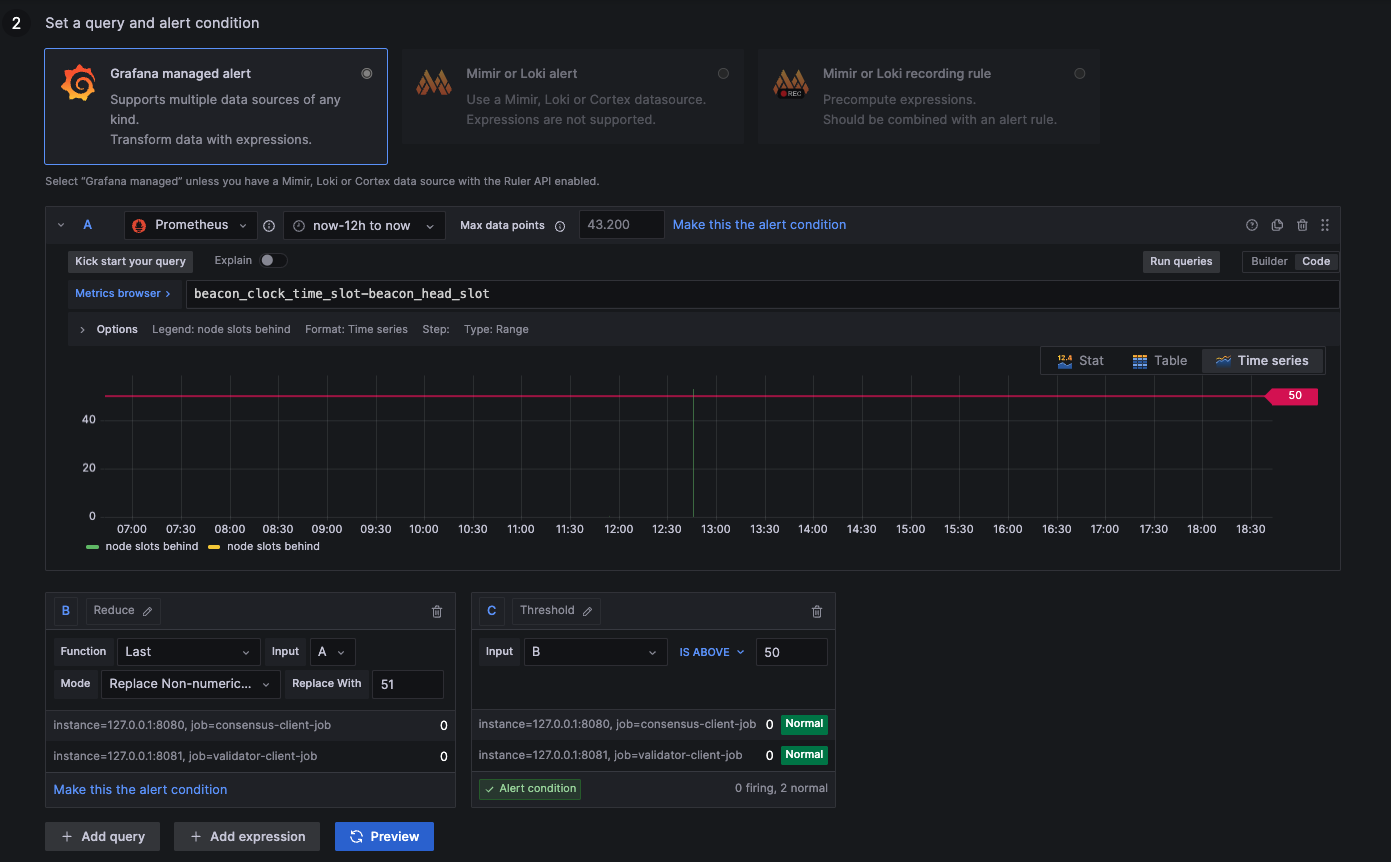Open the Function dropdown showing Last
Viewport: 1391px width, 862px height.
[188, 652]
